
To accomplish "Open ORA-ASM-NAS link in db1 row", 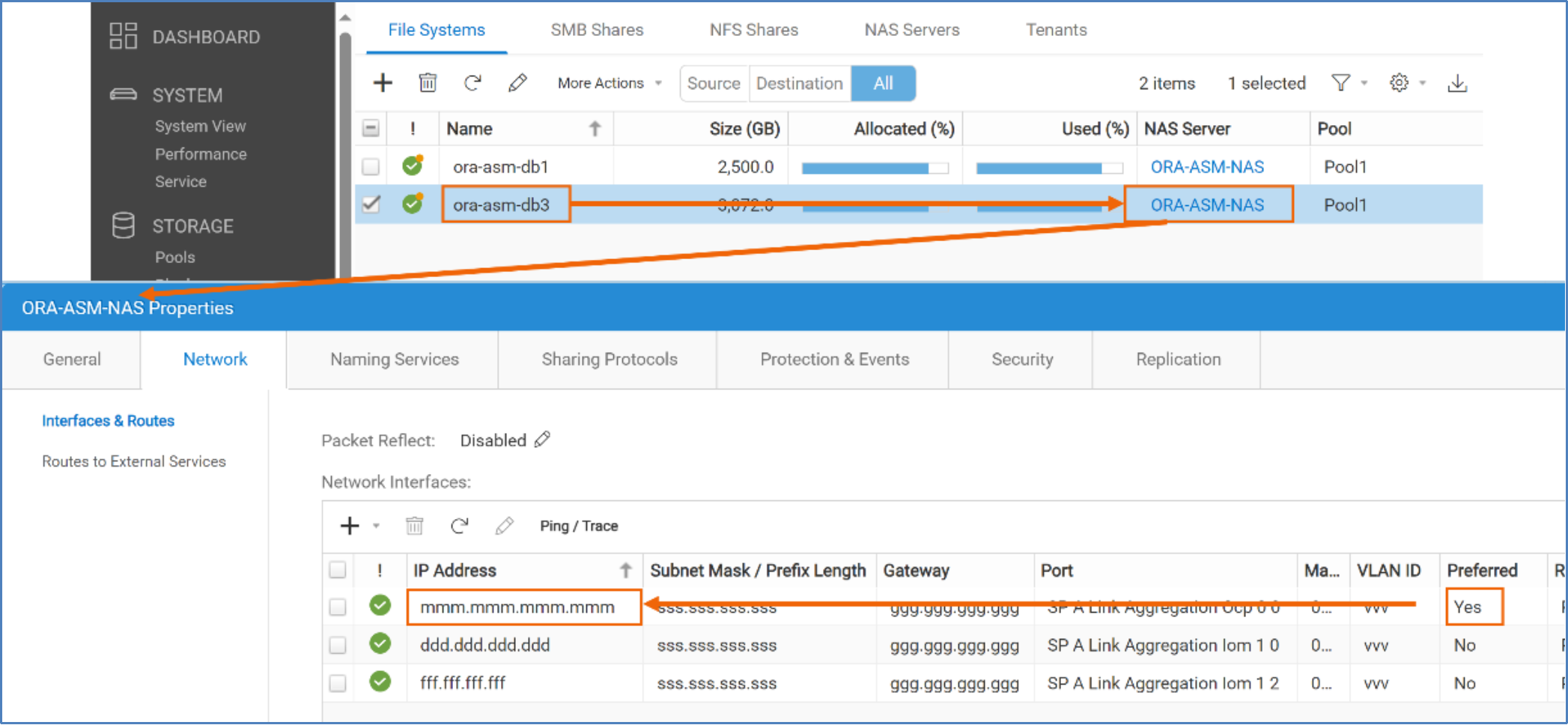I will [1207, 167].
